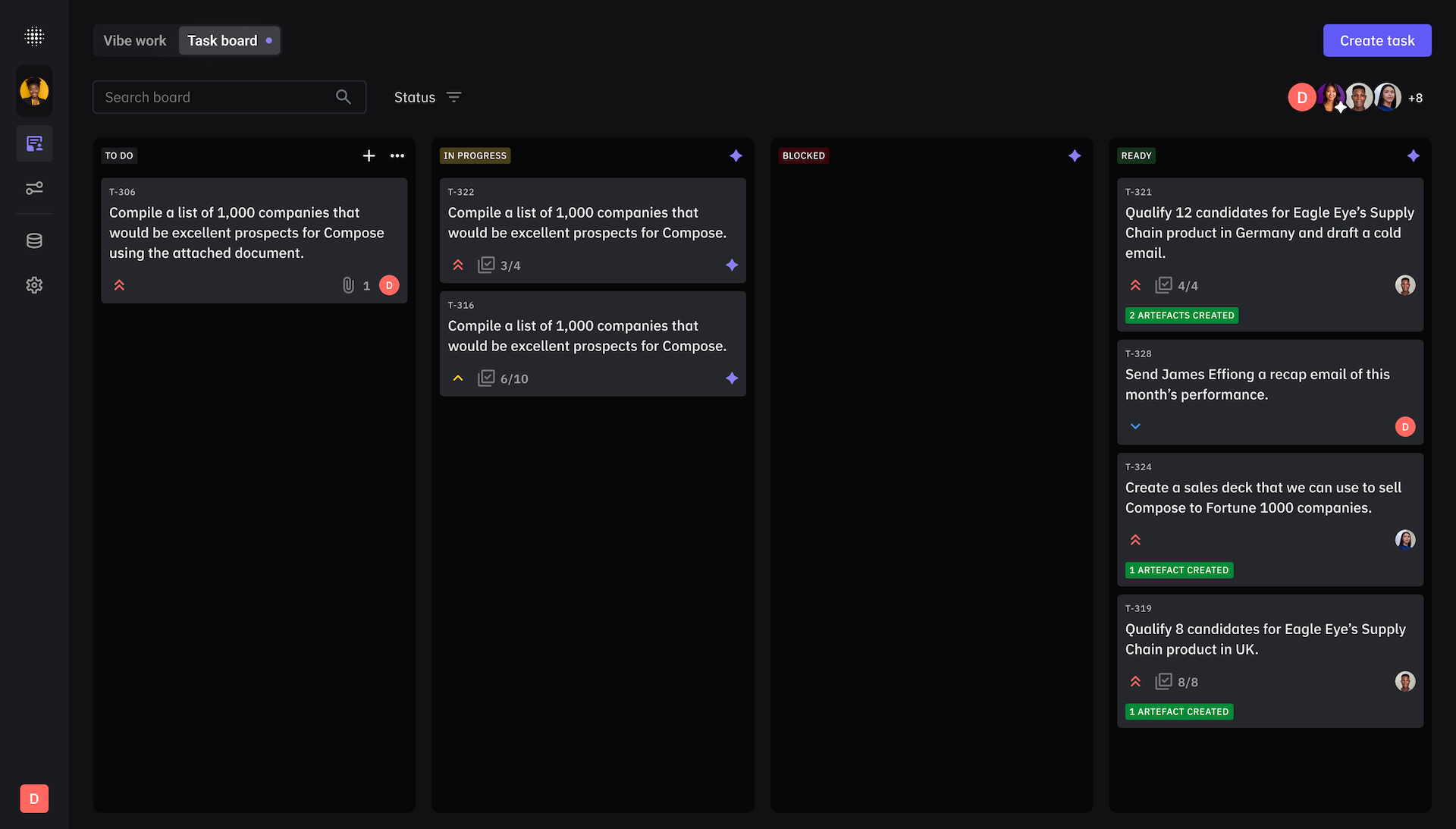The width and height of the screenshot is (1456, 829).
Task: Switch to the Task board tab
Action: tap(229, 41)
